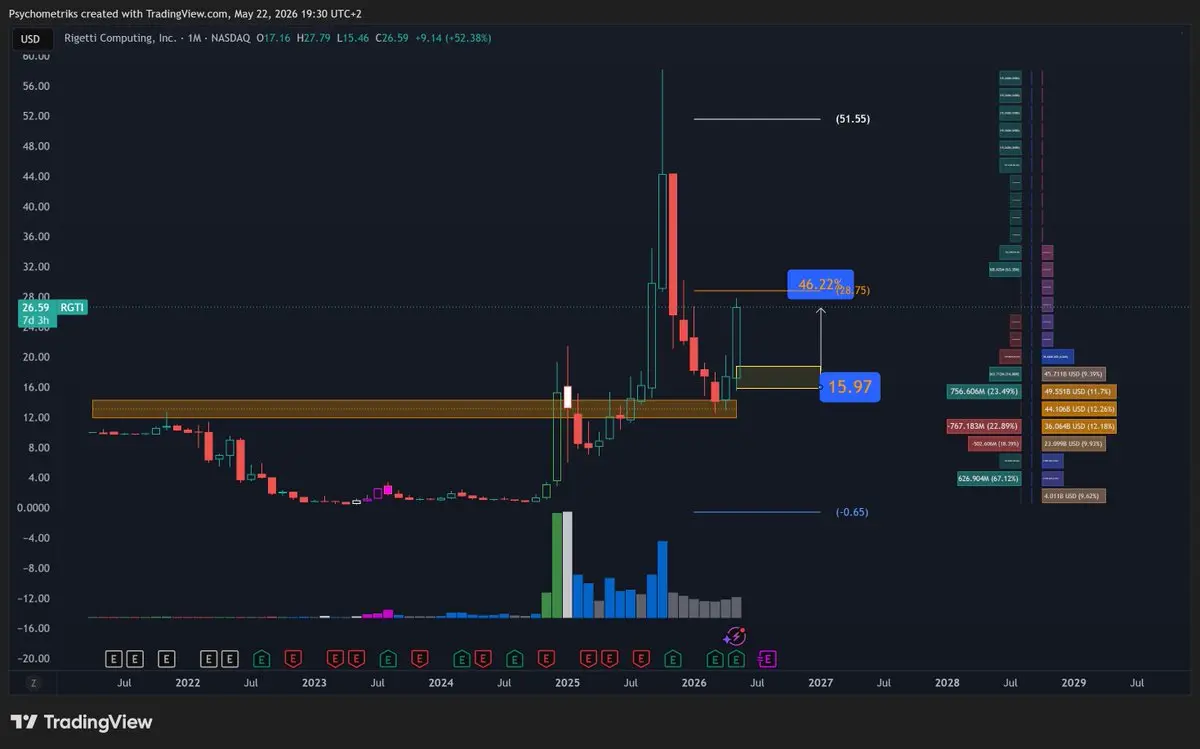Select the yellow rectangle drawing near 15.97
This screenshot has width=1200, height=749.
778,377
